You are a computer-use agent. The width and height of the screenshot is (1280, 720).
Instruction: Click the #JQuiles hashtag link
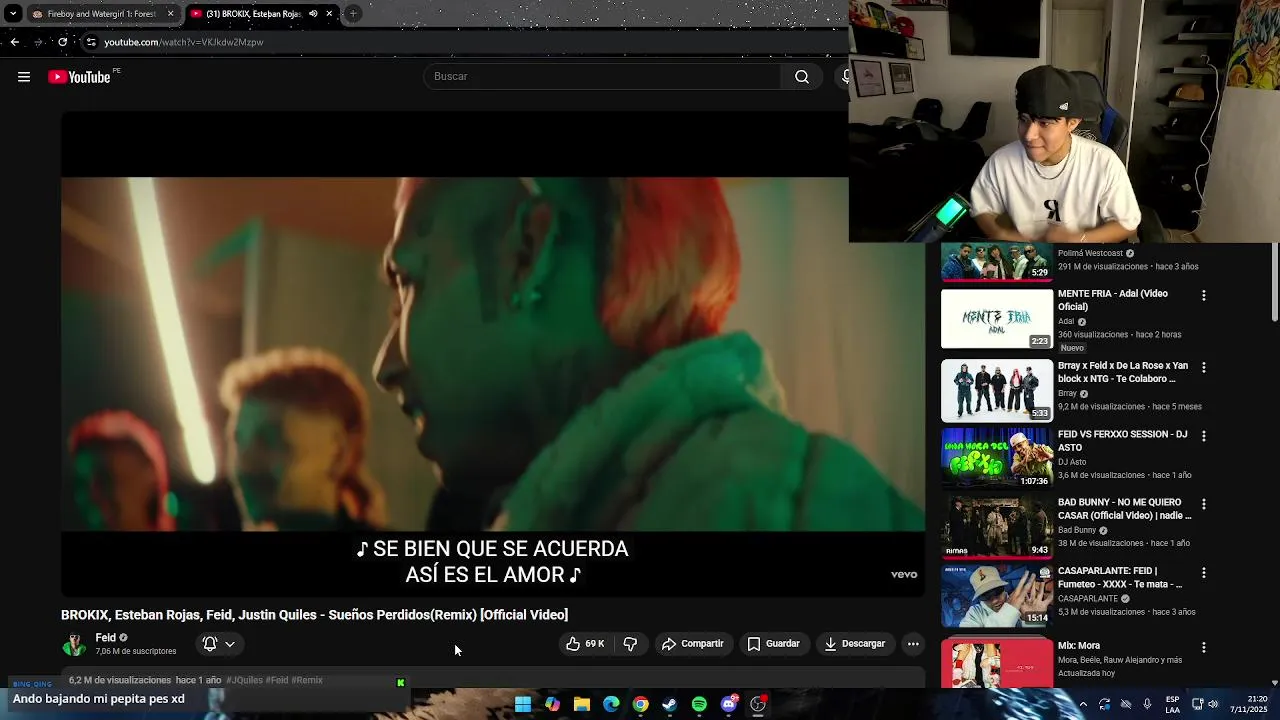pyautogui.click(x=244, y=680)
